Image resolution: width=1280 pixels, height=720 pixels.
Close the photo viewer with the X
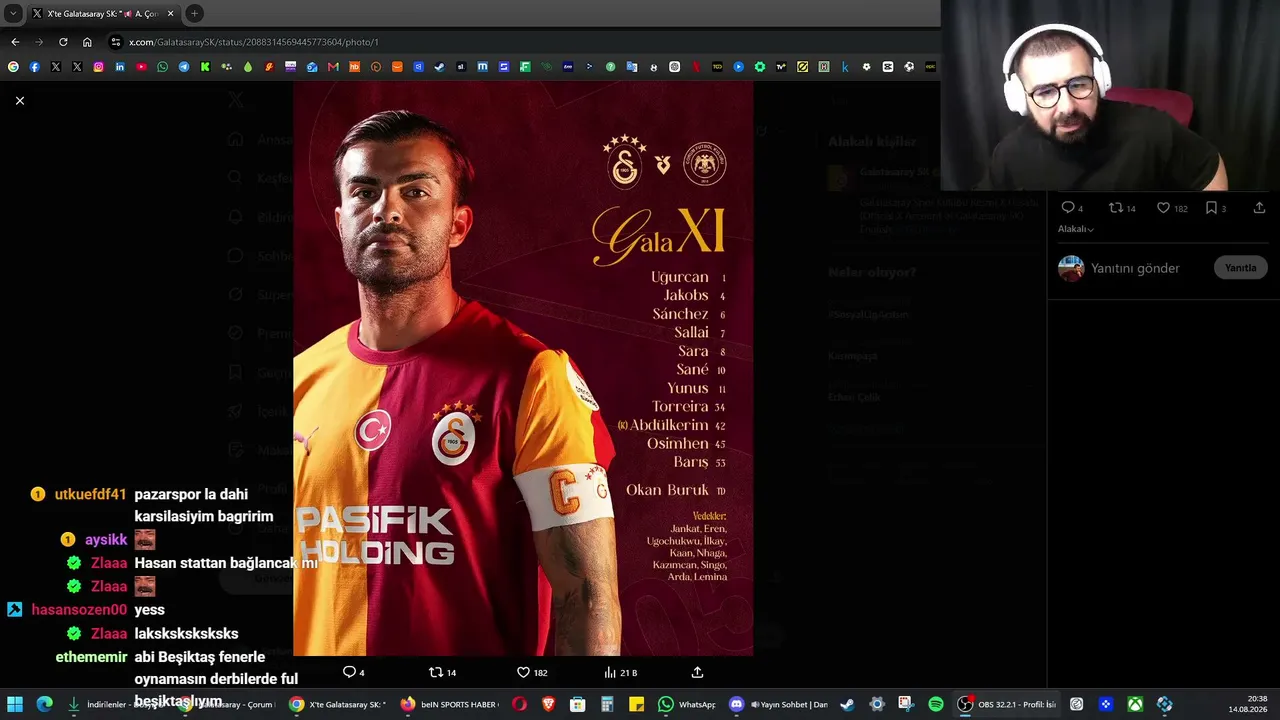tap(19, 100)
